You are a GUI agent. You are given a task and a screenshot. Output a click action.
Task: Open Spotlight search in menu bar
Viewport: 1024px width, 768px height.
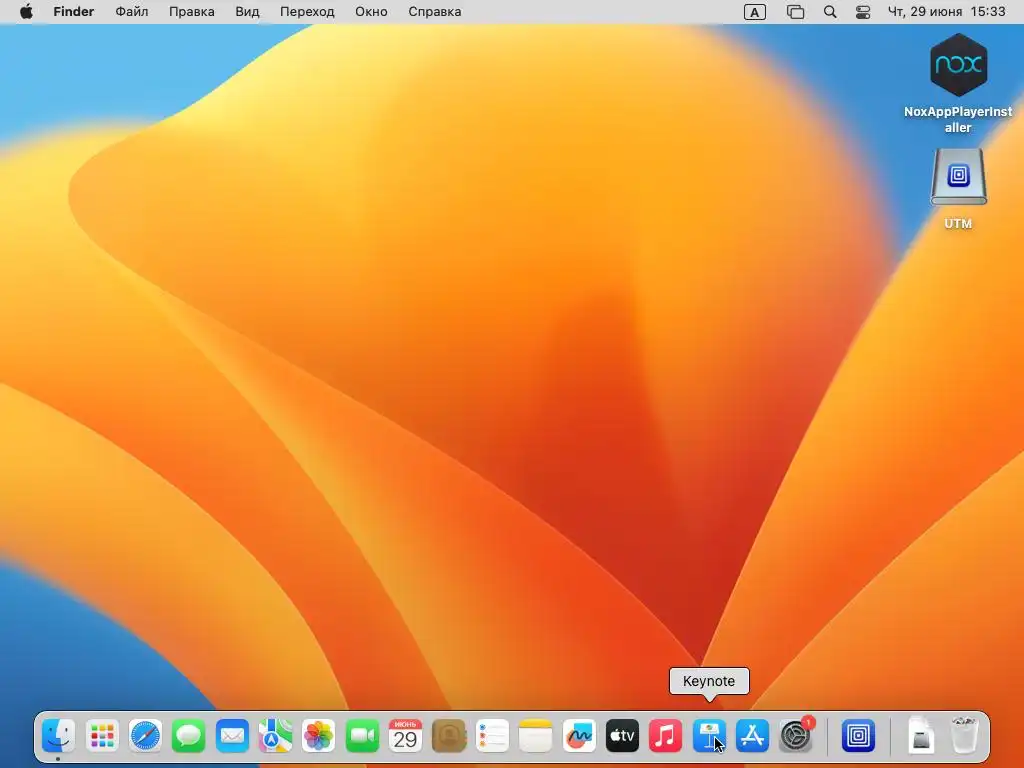coord(830,12)
